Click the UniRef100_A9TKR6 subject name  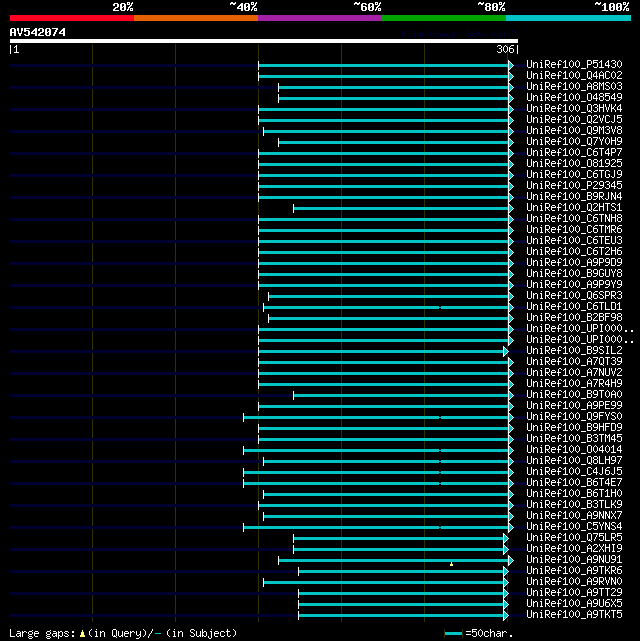pos(574,571)
